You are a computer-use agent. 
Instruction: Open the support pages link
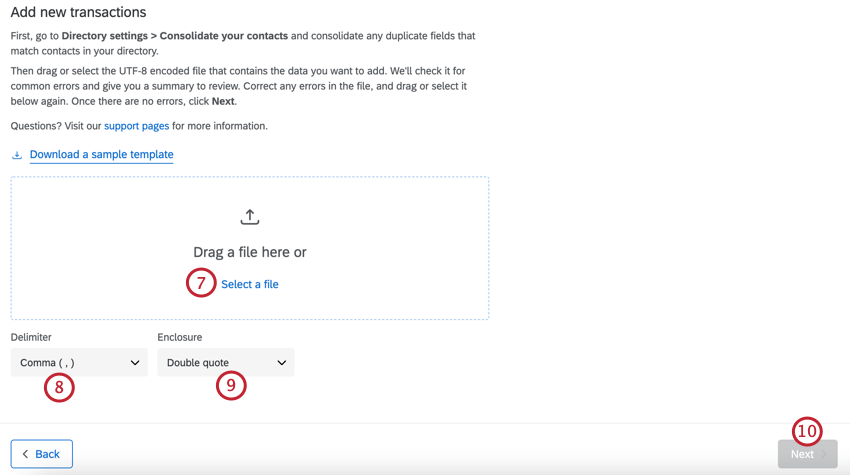click(x=136, y=126)
